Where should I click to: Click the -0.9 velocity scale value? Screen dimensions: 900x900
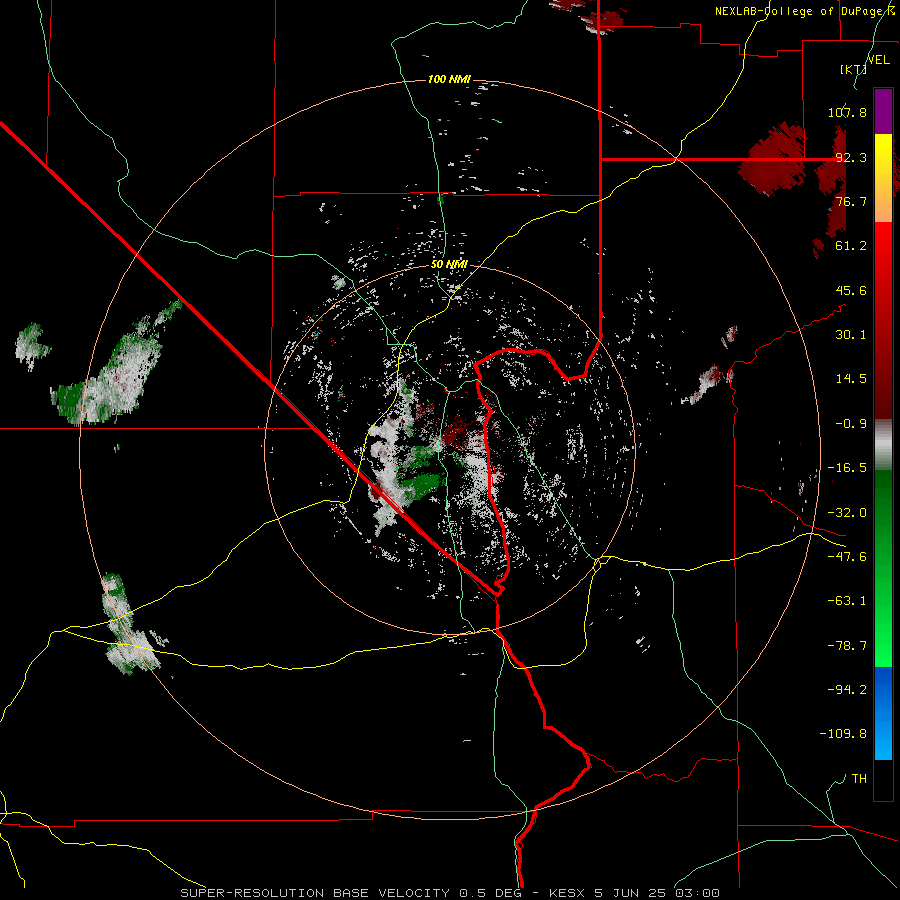click(x=851, y=424)
